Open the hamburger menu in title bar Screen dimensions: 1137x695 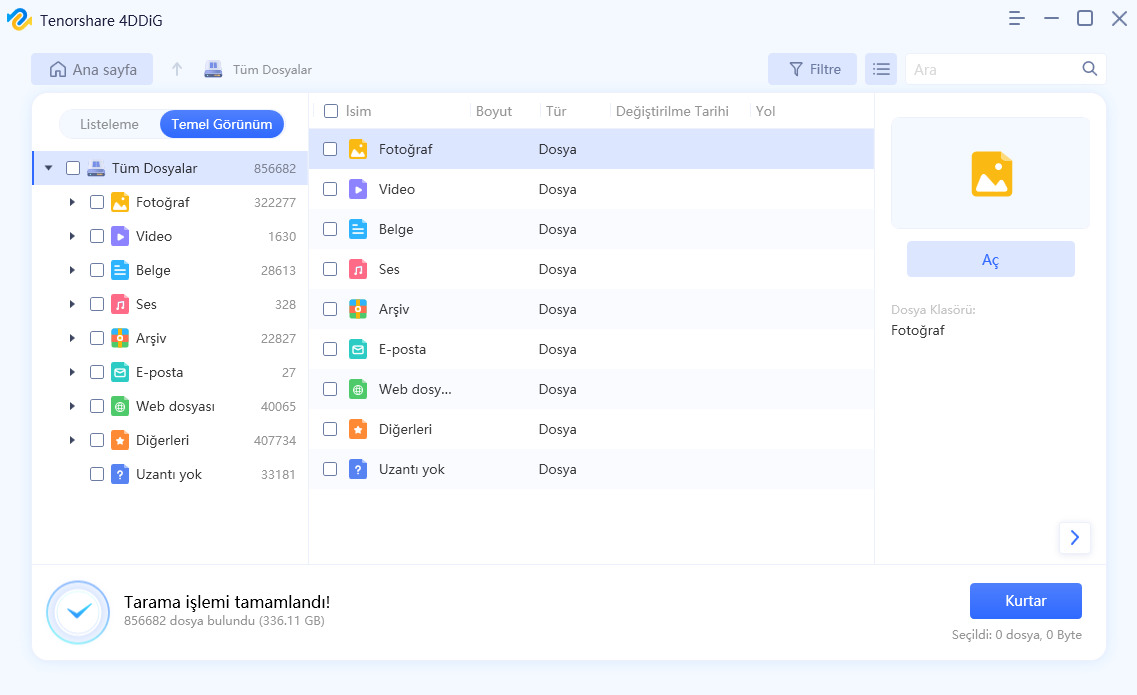(1017, 19)
